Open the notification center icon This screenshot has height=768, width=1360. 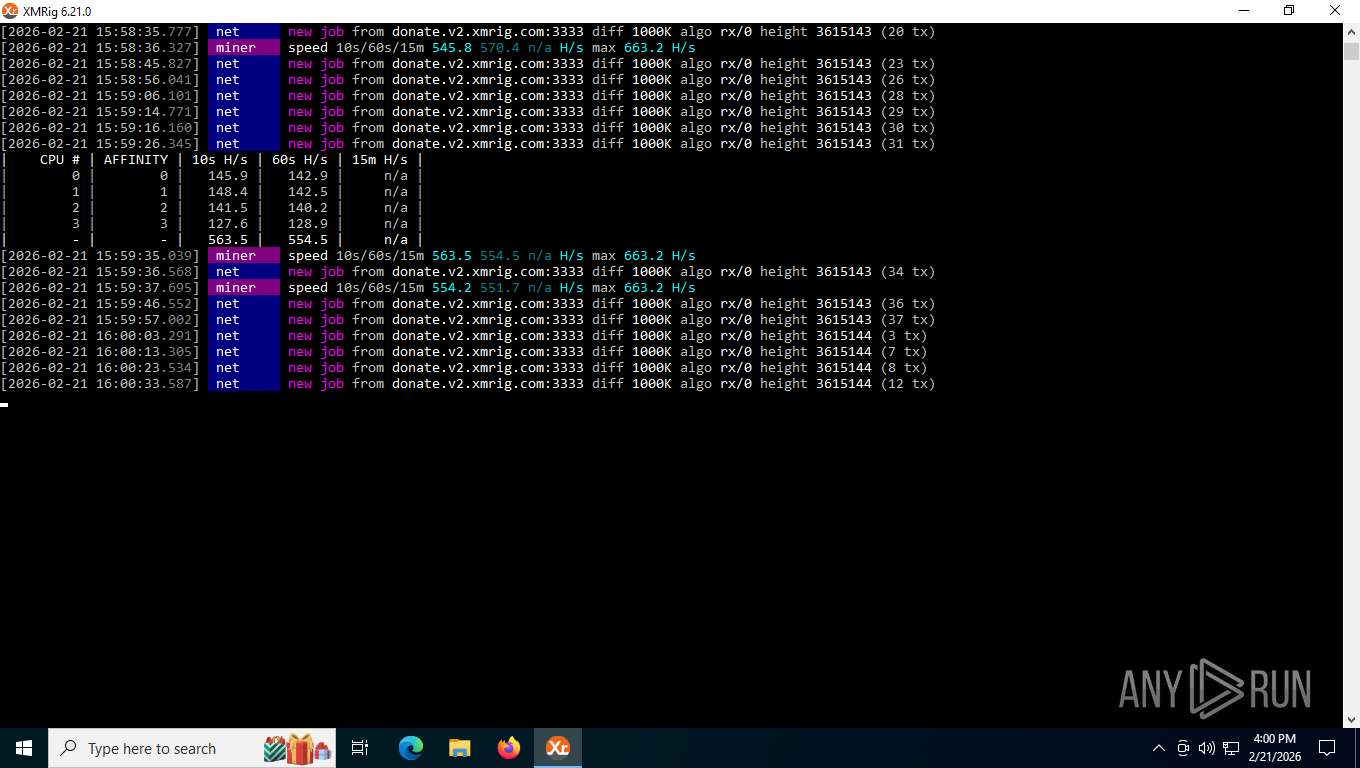pos(1327,748)
